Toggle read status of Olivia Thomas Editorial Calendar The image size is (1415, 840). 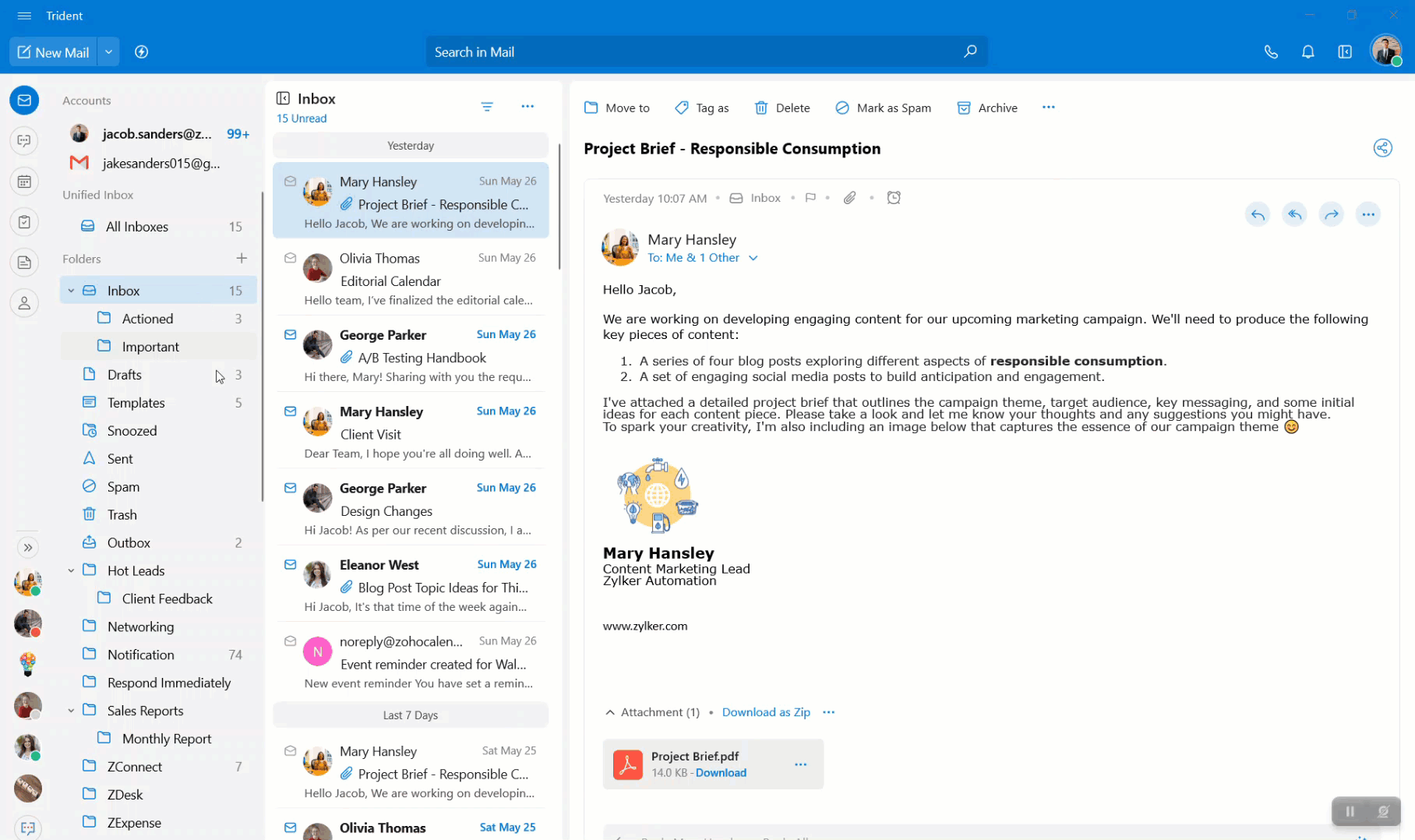pyautogui.click(x=290, y=258)
